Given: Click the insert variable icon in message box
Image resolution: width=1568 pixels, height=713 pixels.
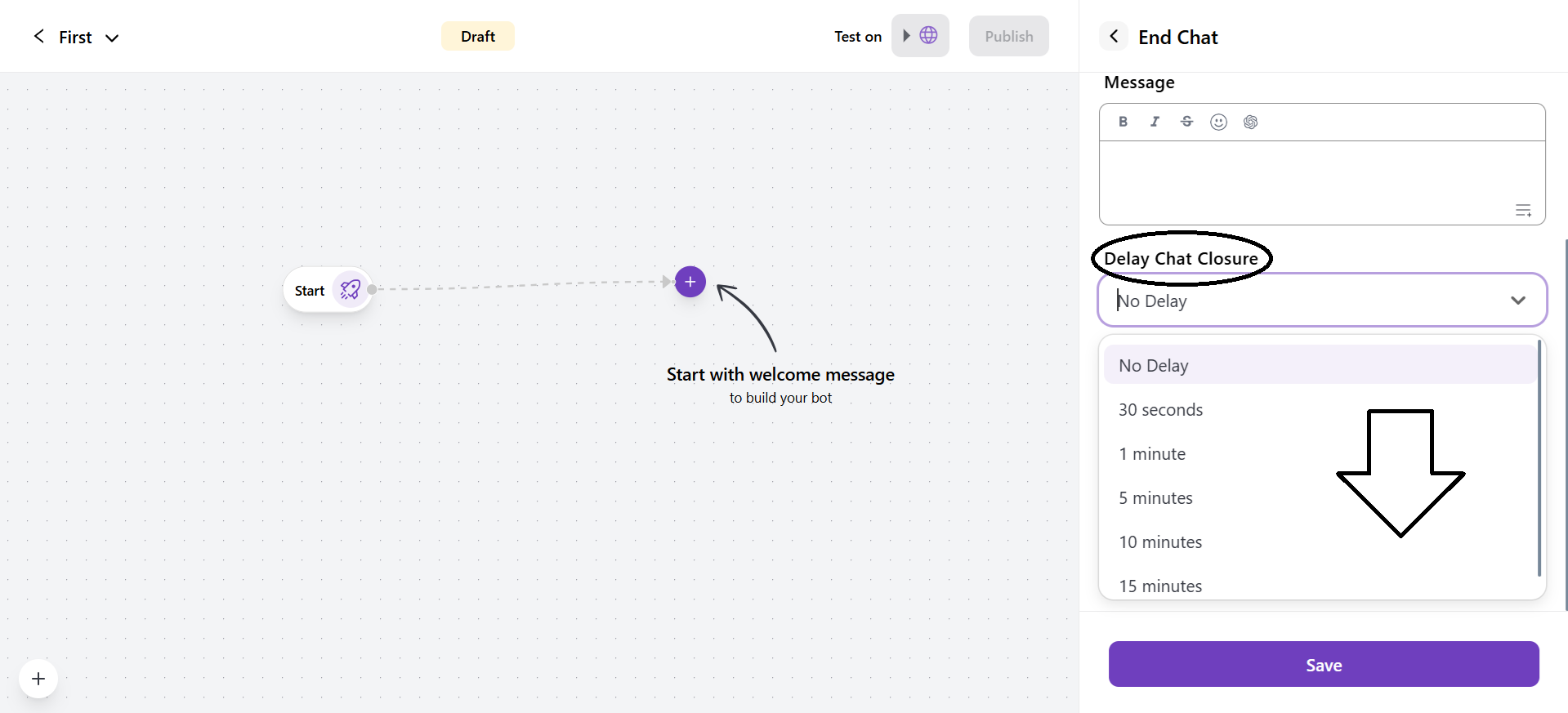Looking at the screenshot, I should pos(1523,211).
